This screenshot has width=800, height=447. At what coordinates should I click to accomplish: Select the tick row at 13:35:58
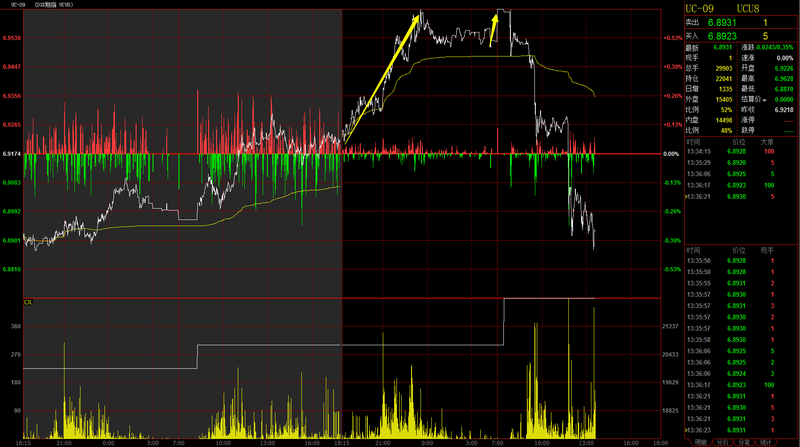pos(731,340)
